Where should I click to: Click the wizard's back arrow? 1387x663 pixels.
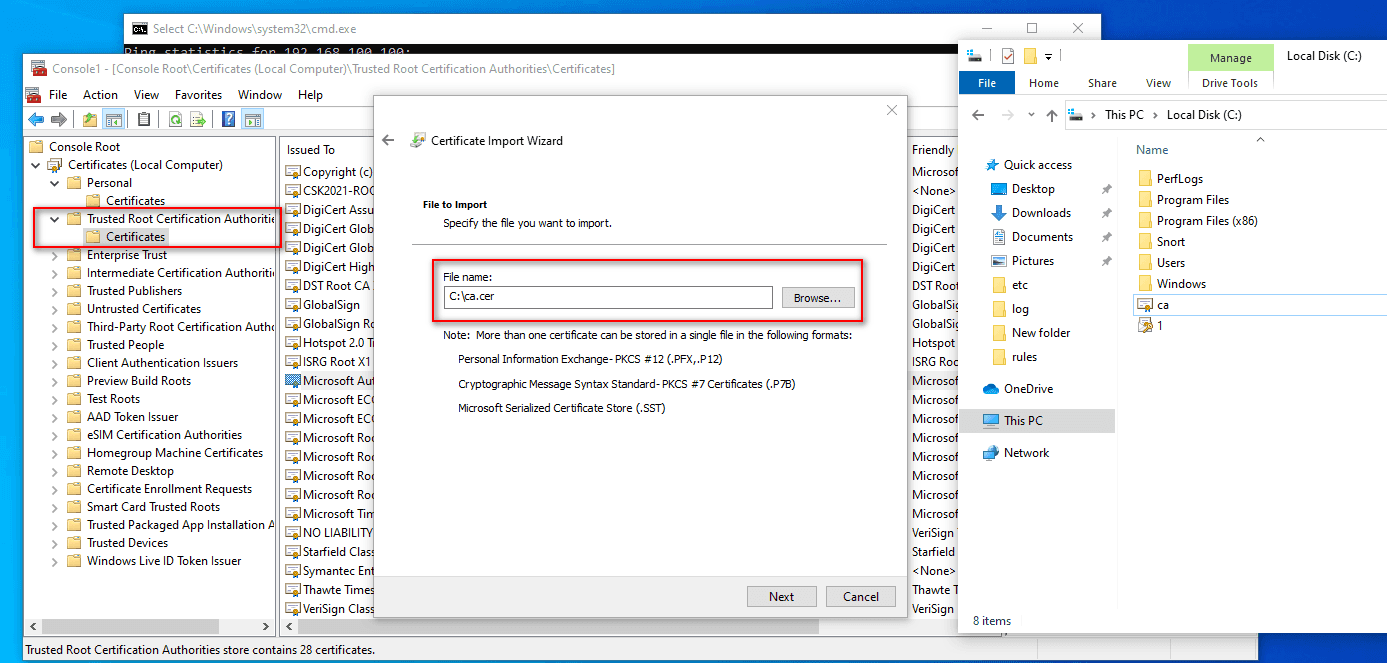coord(389,141)
